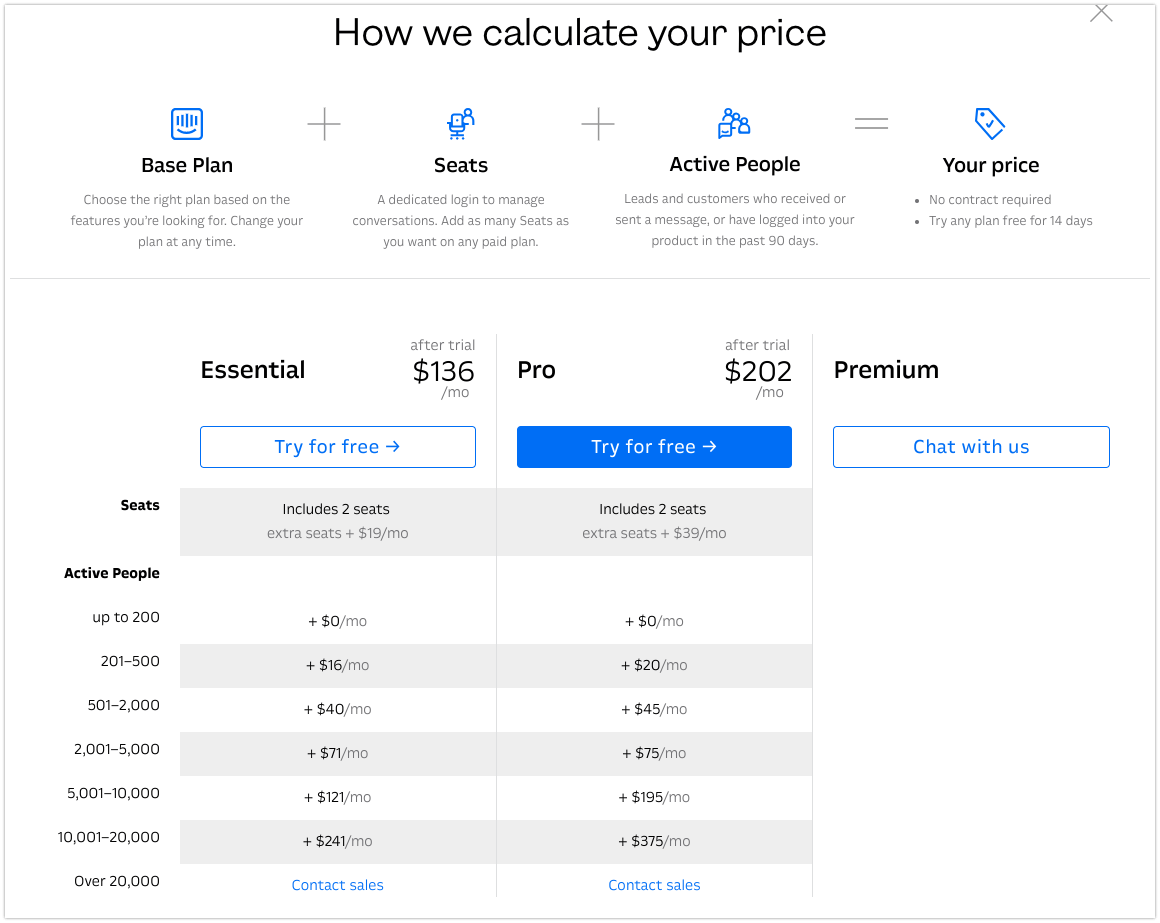Click the '+ $0/mo' Pro cell
1160x923 pixels.
pos(654,621)
